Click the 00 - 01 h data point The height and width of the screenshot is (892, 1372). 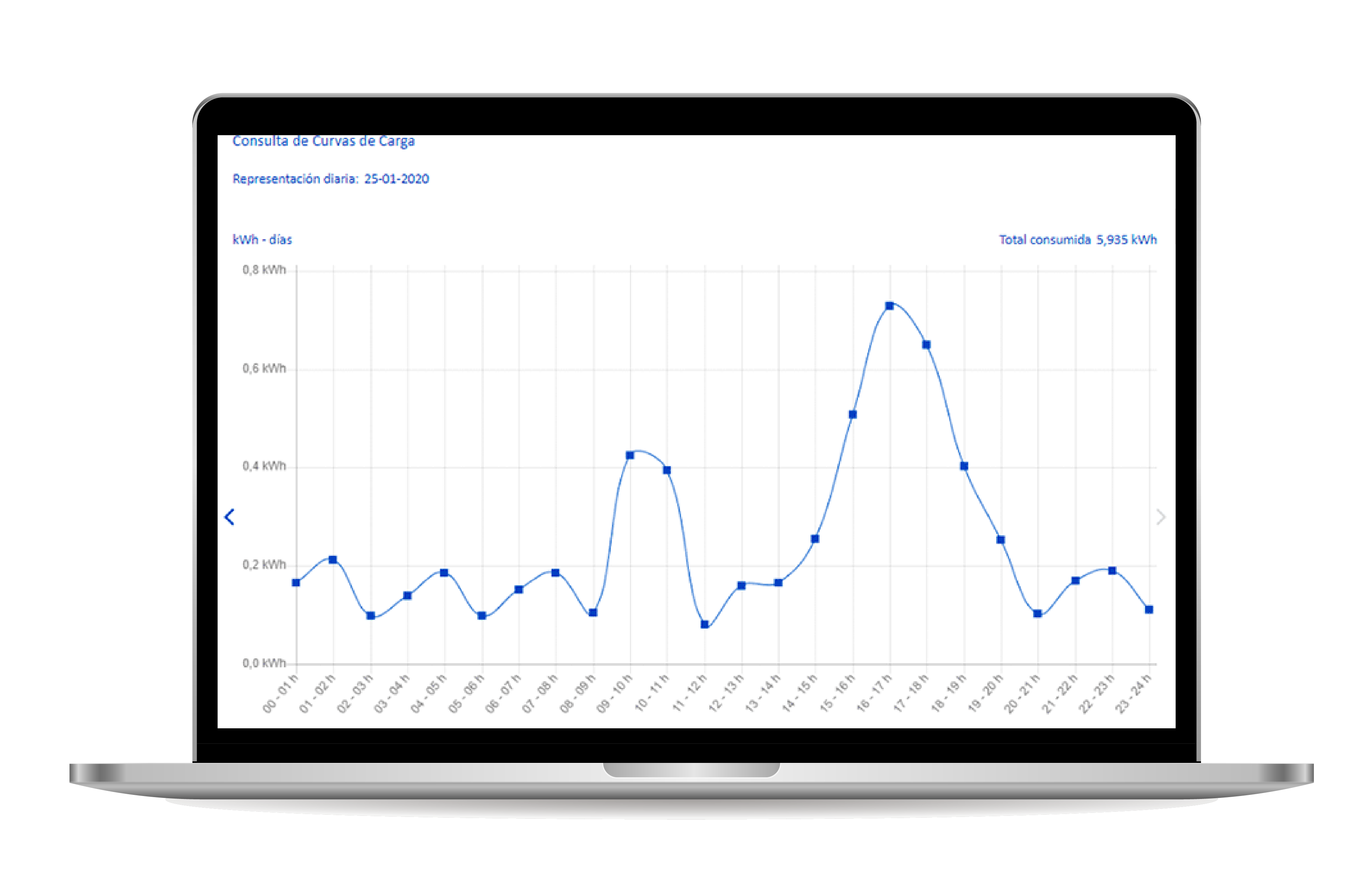(296, 582)
